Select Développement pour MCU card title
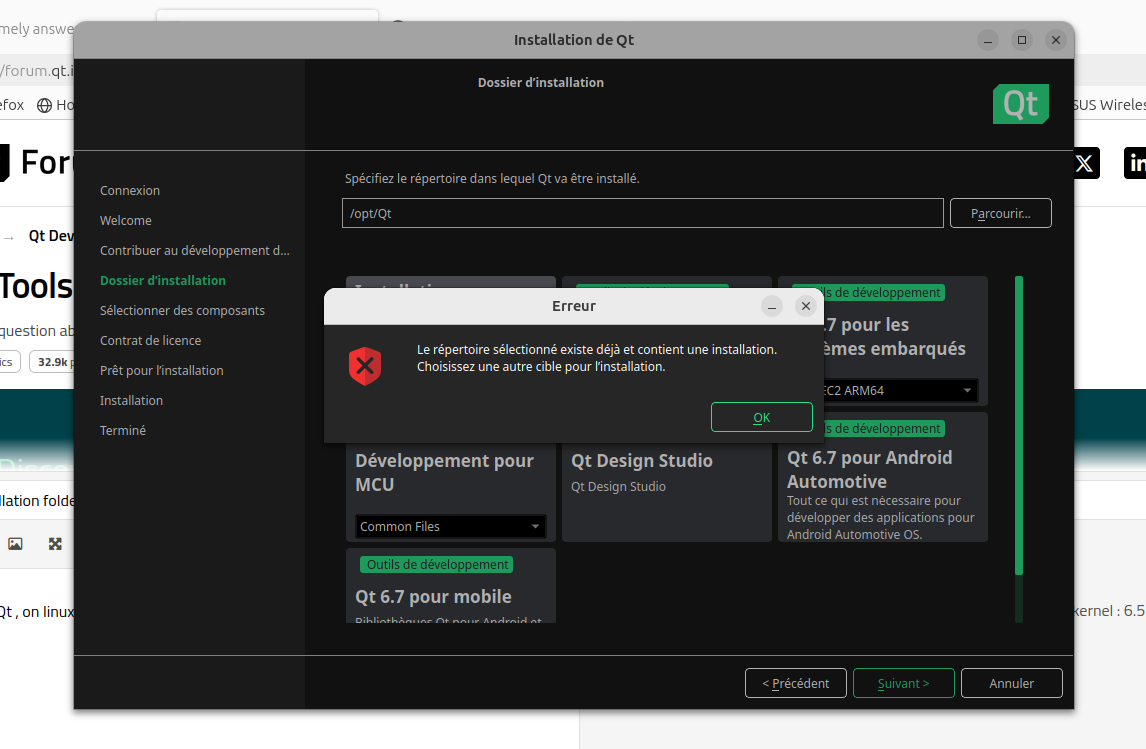Screen dimensions: 1146x749 click(444, 473)
